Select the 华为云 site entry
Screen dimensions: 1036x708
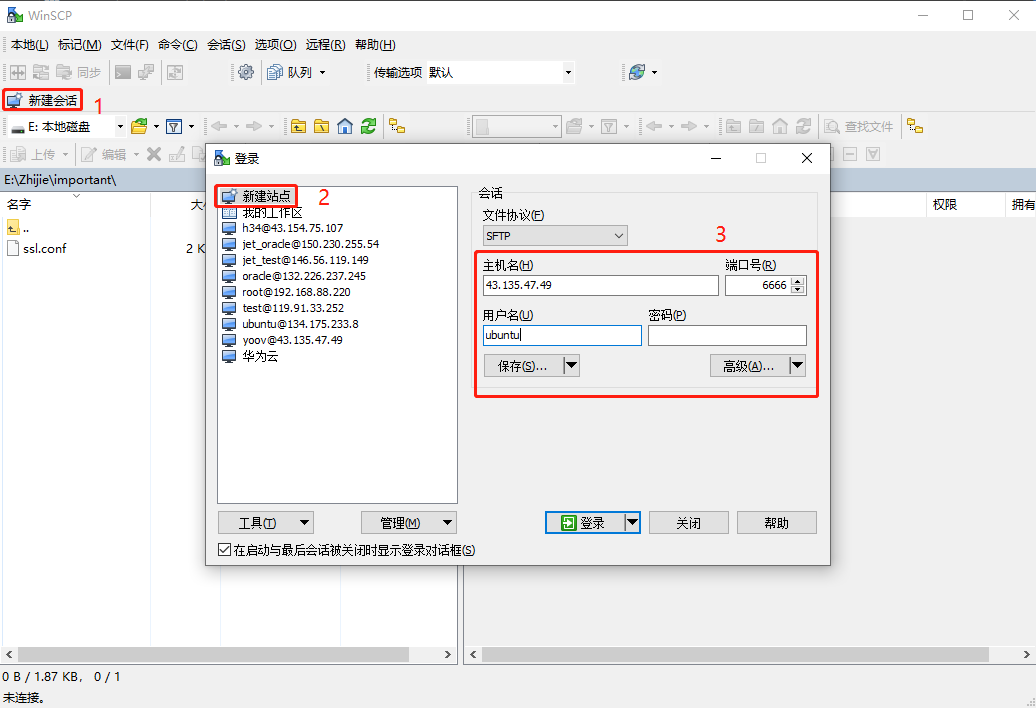tap(260, 356)
